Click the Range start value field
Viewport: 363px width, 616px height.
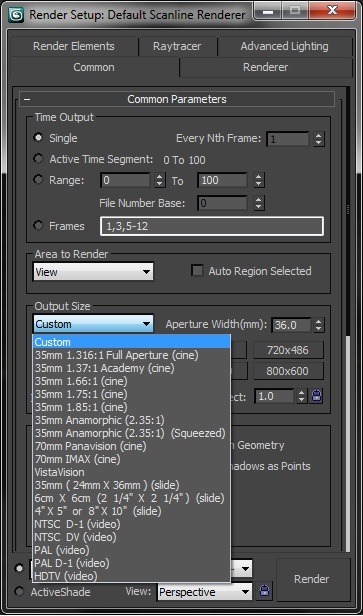[x=126, y=180]
